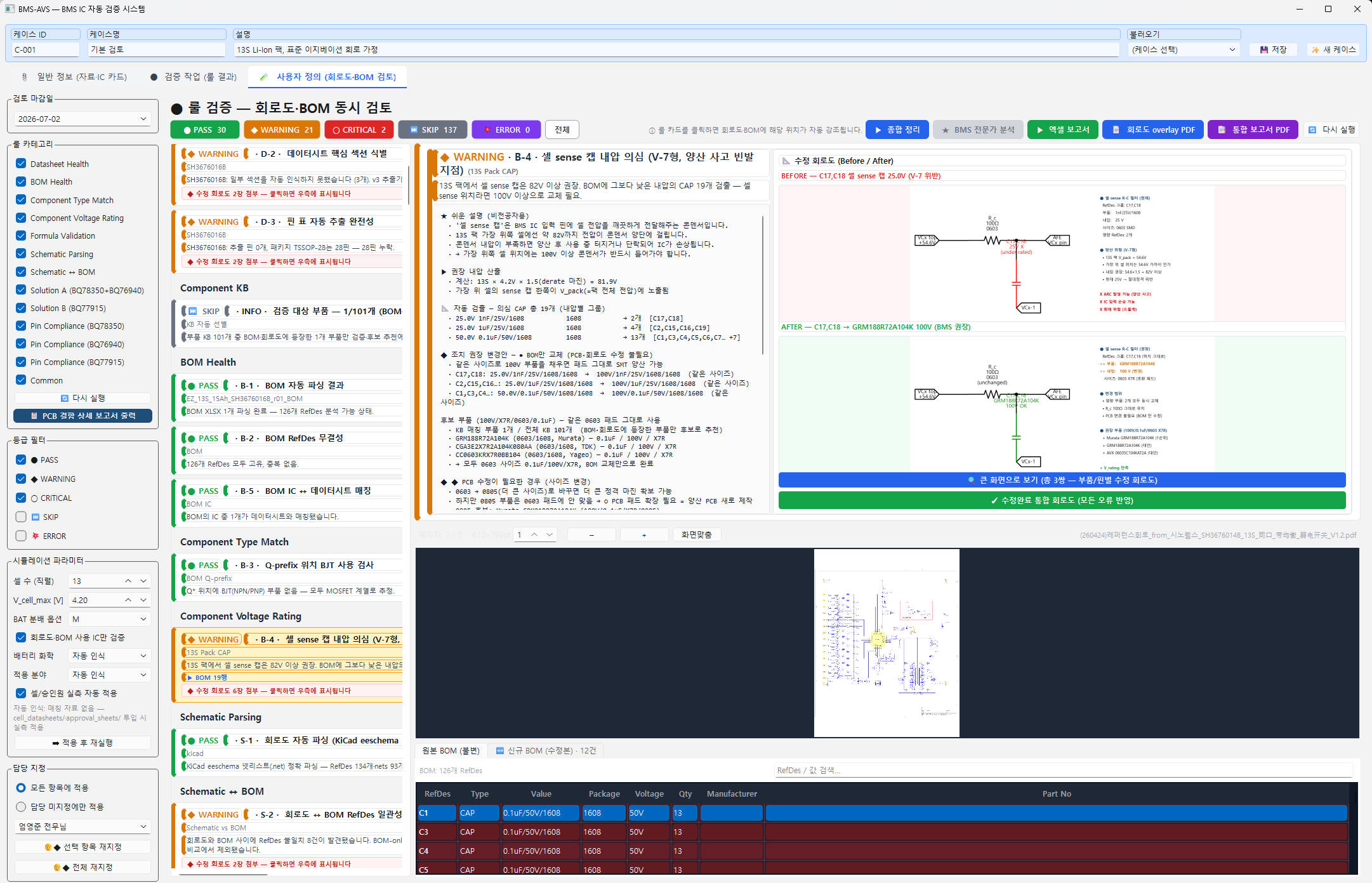Uncheck the Common category
1372x883 pixels.
pyautogui.click(x=21, y=380)
